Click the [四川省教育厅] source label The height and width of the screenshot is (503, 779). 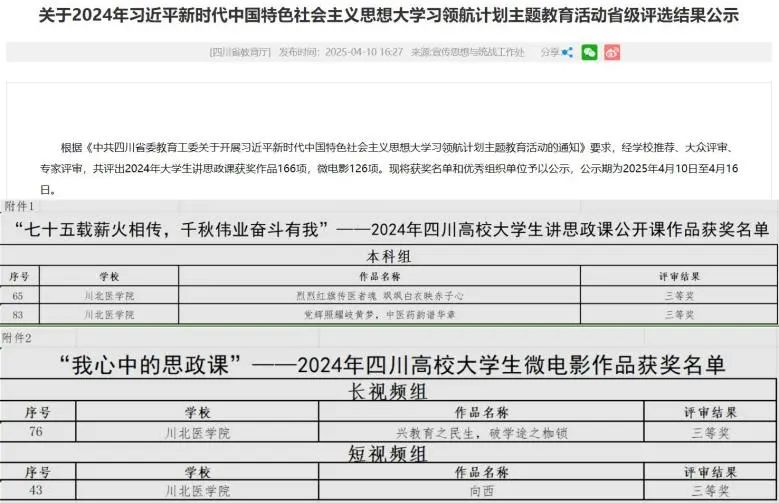point(240,52)
